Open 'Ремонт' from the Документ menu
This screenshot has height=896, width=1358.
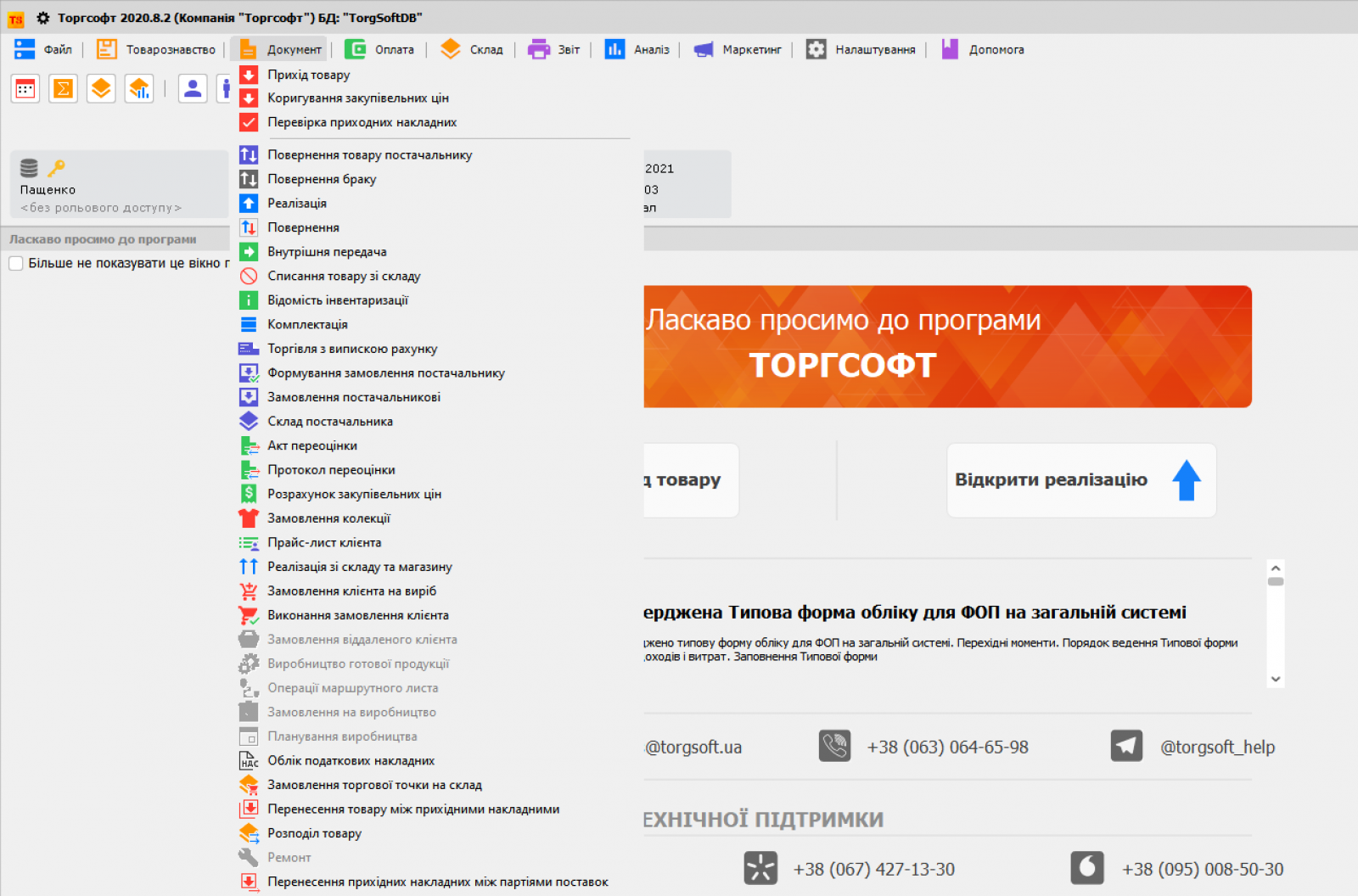(x=289, y=857)
